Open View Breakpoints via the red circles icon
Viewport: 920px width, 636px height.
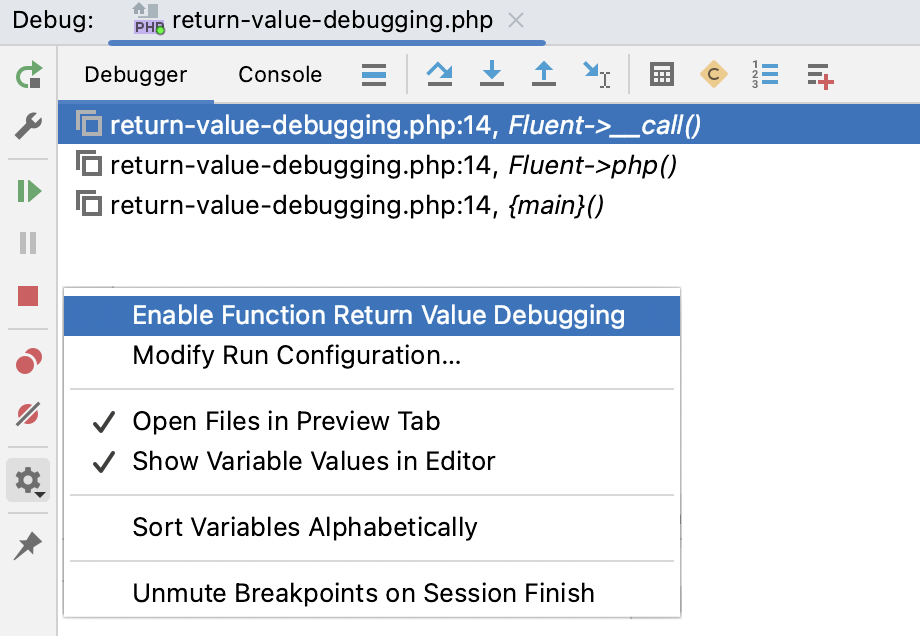(x=30, y=360)
